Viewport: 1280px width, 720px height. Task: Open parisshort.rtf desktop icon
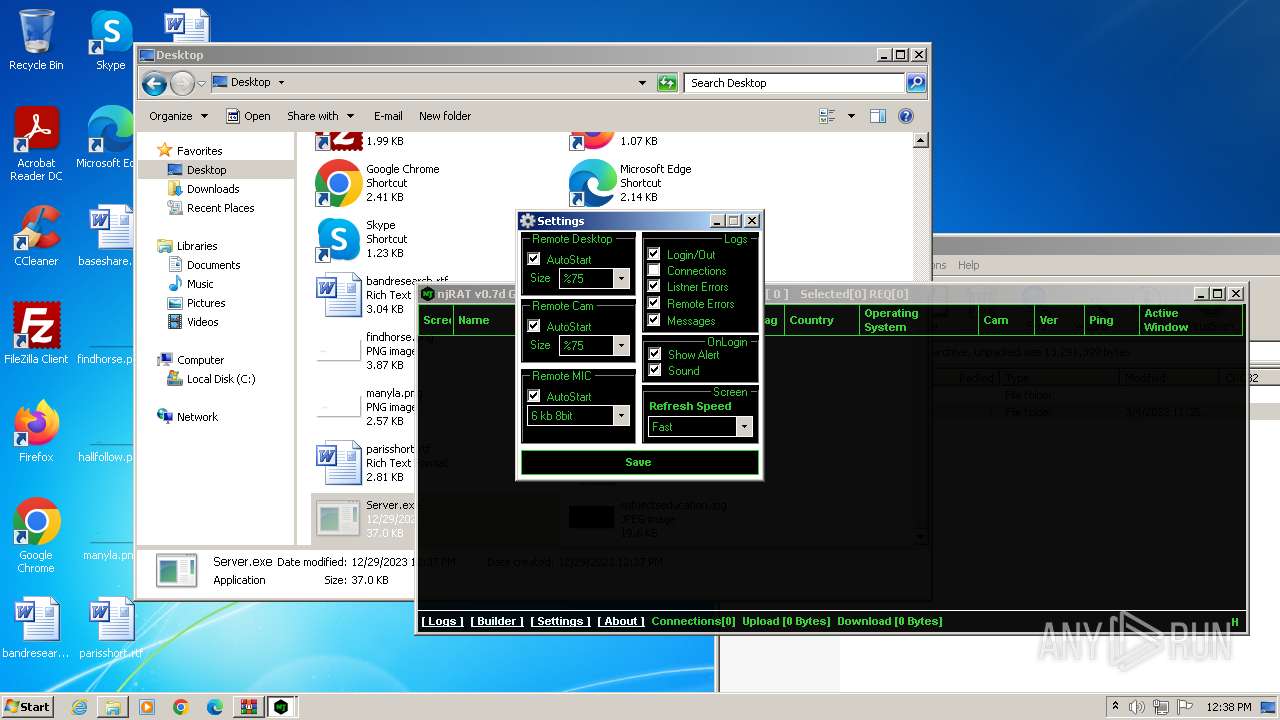click(111, 628)
